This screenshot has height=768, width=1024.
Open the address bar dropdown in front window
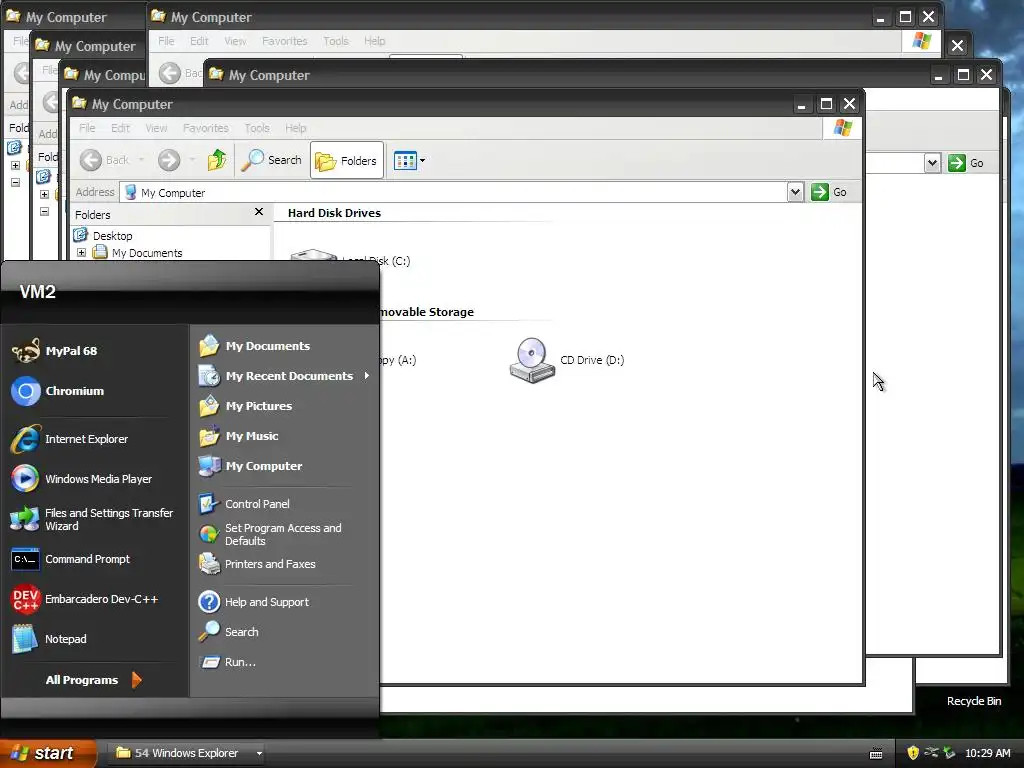tap(795, 192)
